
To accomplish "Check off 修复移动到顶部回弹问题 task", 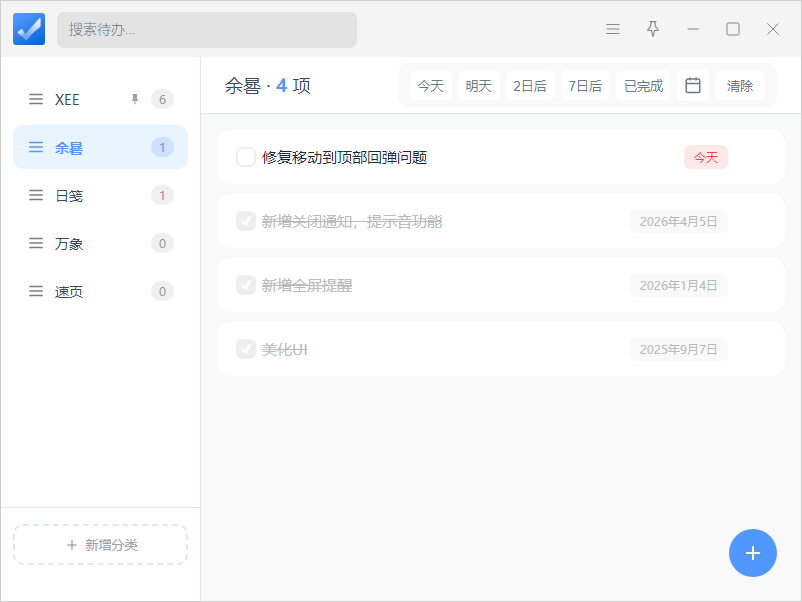I will [246, 157].
